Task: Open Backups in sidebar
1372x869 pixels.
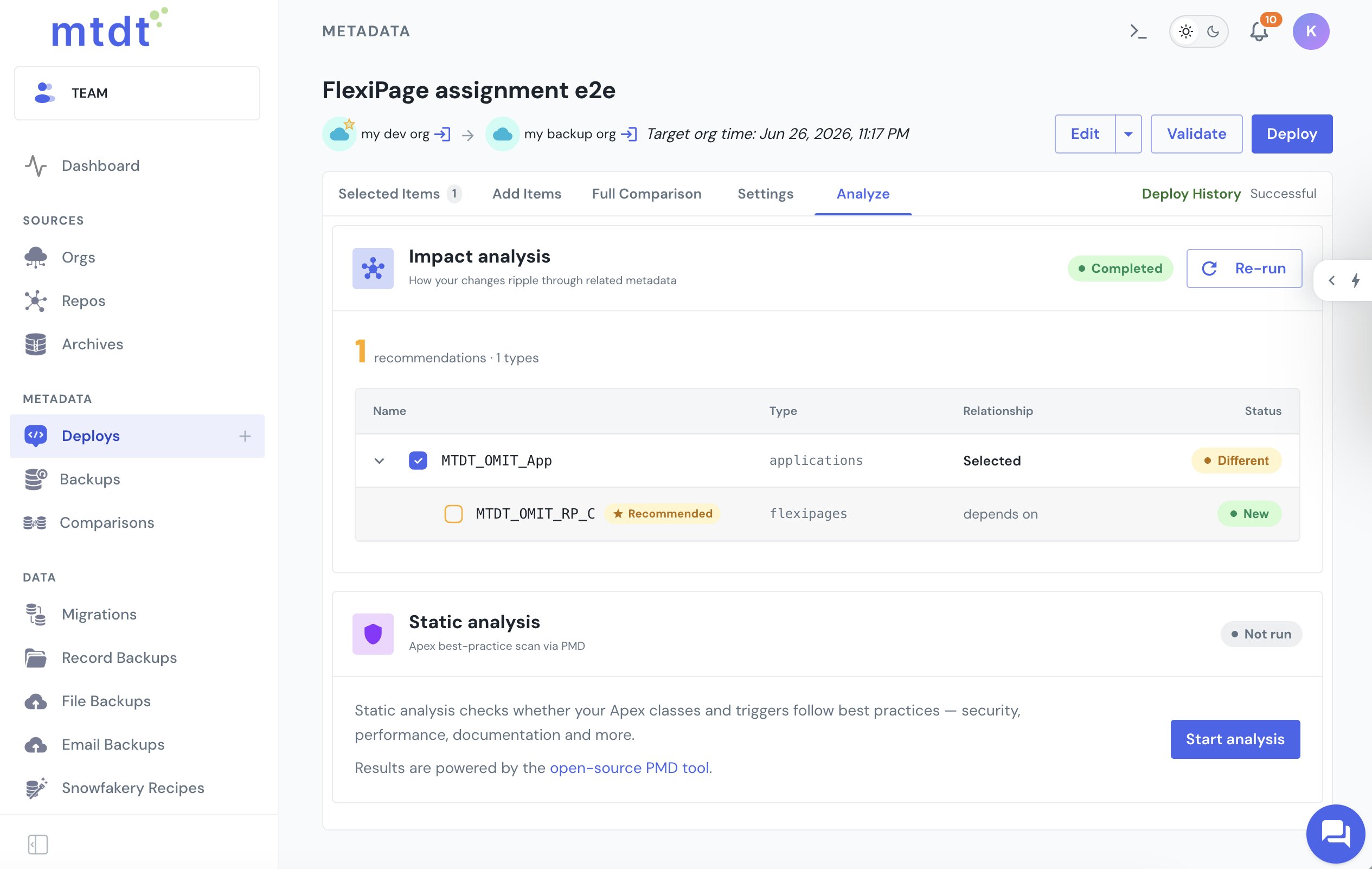Action: click(x=137, y=479)
